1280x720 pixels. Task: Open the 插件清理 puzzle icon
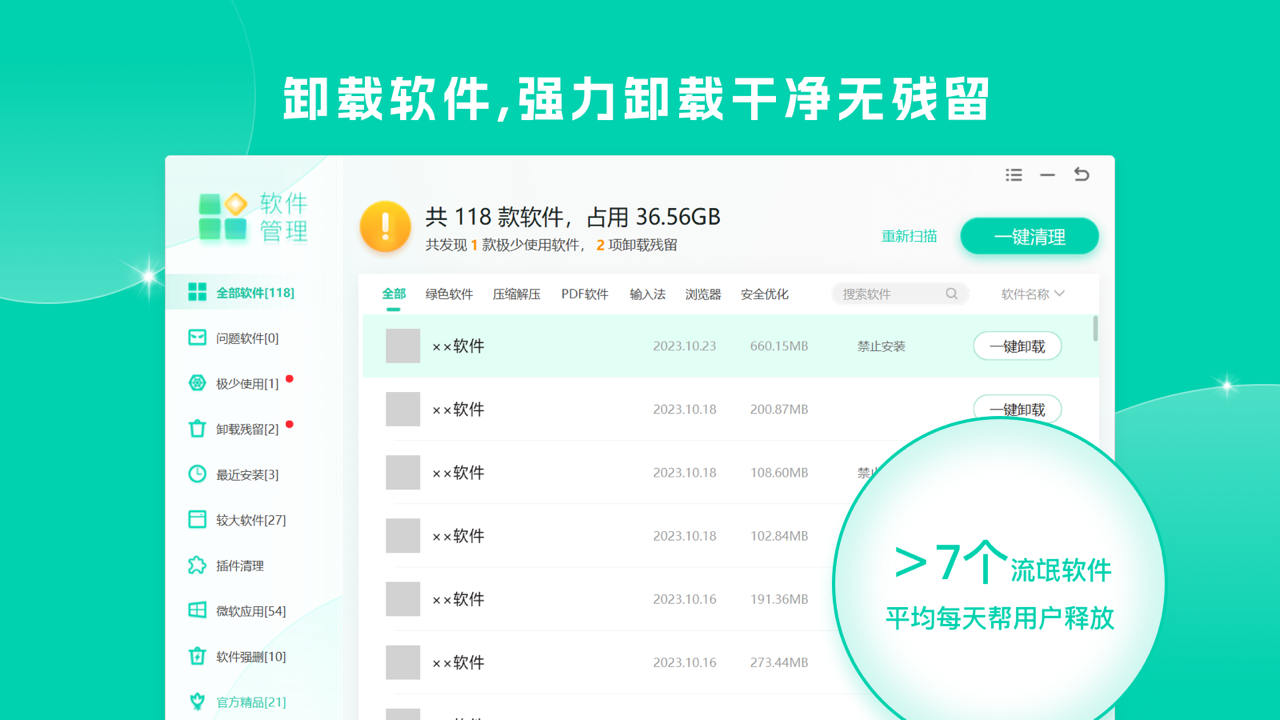pos(197,565)
